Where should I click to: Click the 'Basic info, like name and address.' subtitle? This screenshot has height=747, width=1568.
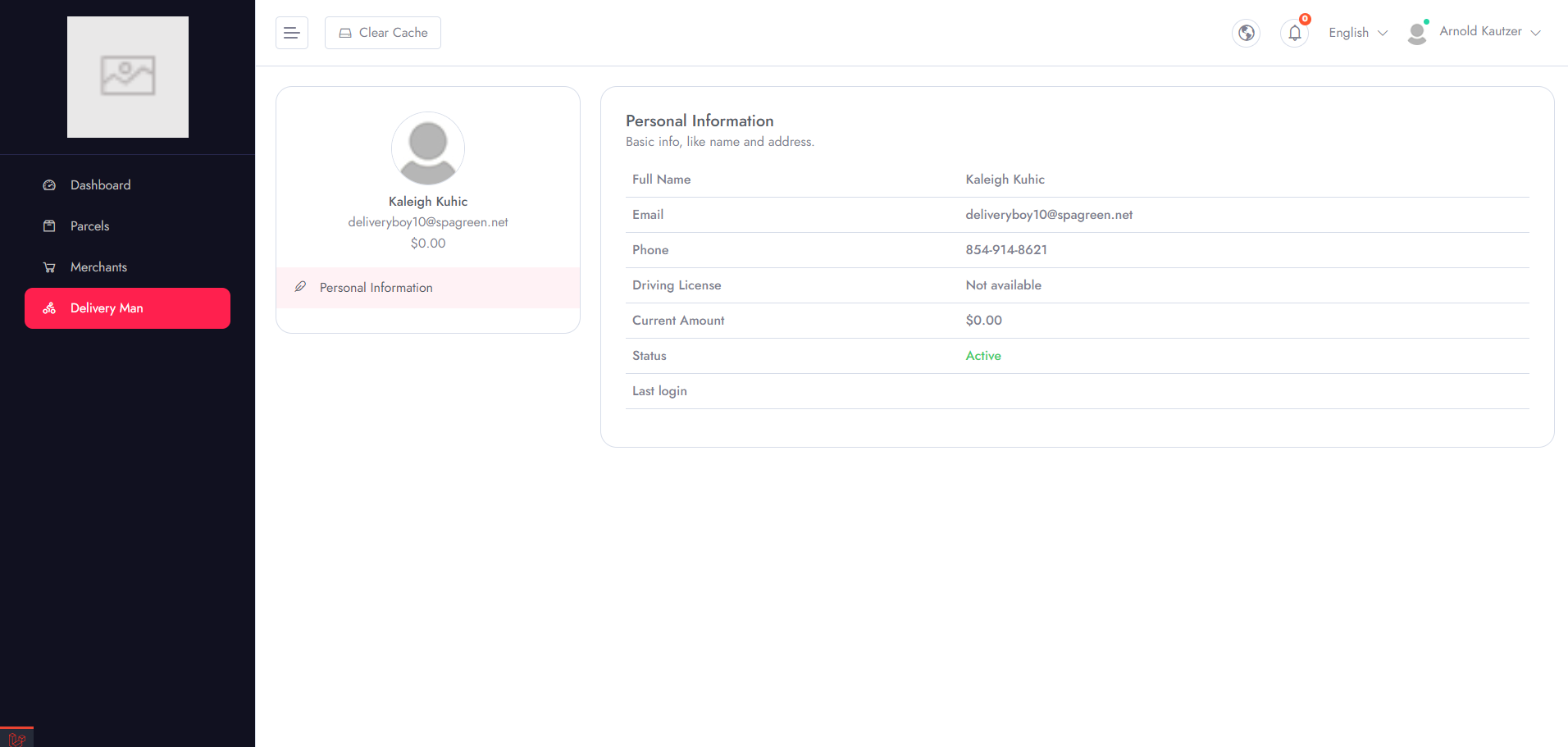720,142
